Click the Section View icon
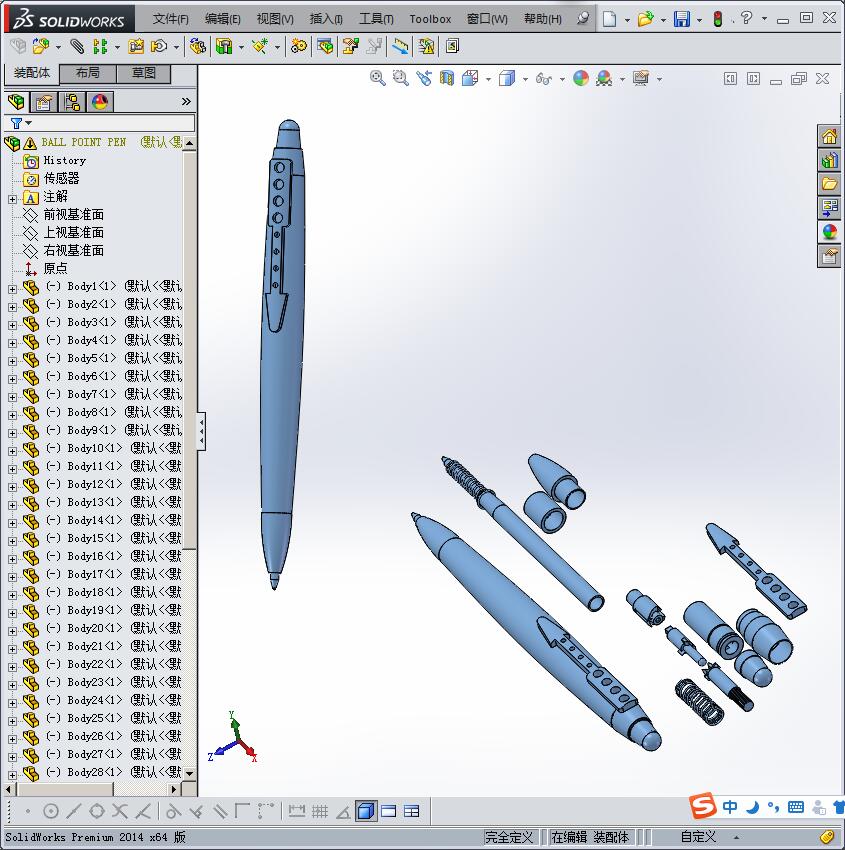Image resolution: width=845 pixels, height=850 pixels. (x=447, y=79)
